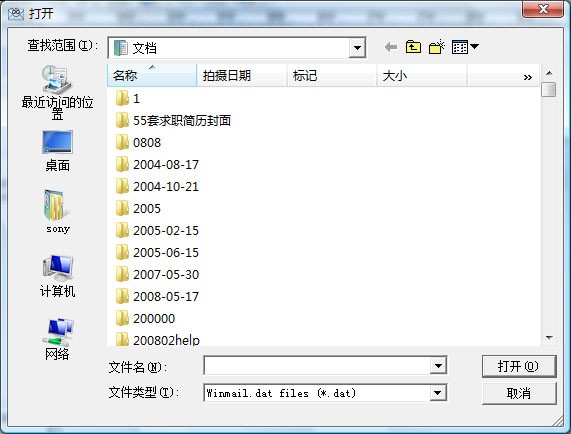571x434 pixels.
Task: Expand the 文件名 dropdown arrow
Action: click(438, 366)
